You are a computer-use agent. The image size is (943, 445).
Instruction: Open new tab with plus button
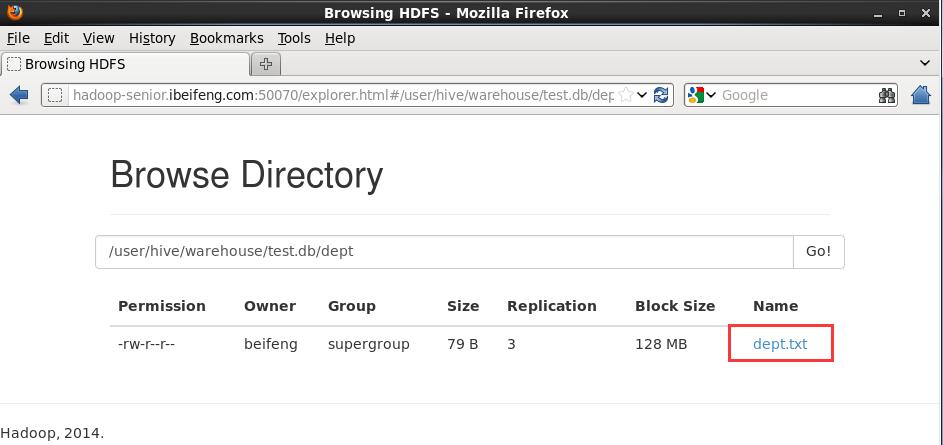[x=266, y=64]
